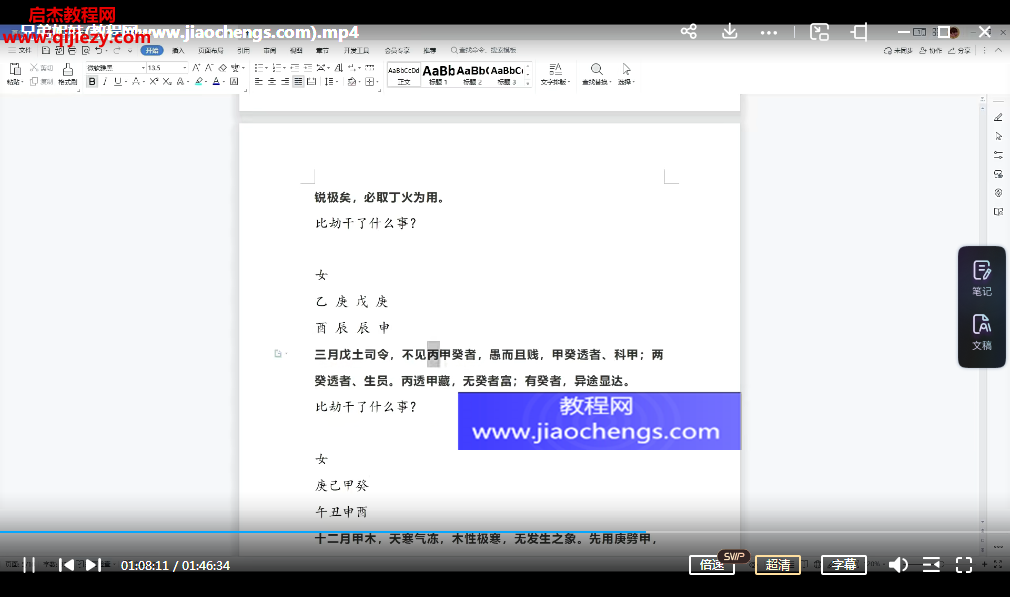Seek on the blue video progress bar
This screenshot has width=1010, height=597.
click(x=322, y=532)
